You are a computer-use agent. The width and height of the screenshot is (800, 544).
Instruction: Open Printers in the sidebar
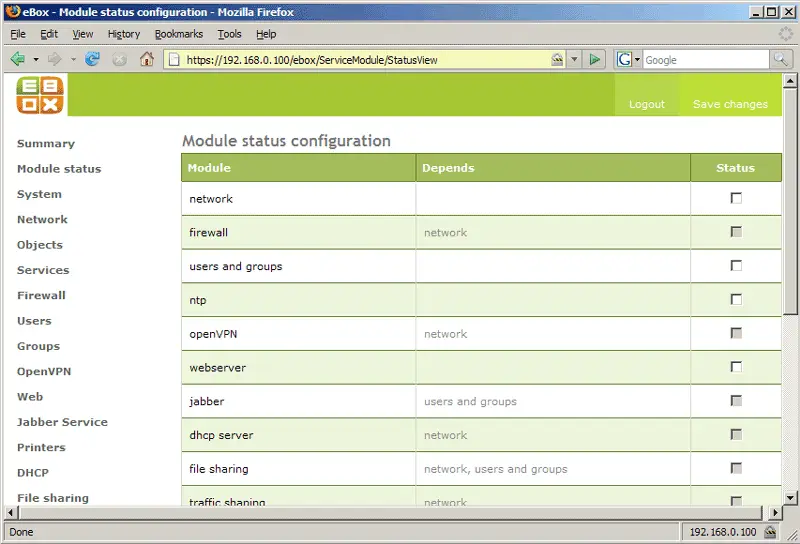point(41,448)
